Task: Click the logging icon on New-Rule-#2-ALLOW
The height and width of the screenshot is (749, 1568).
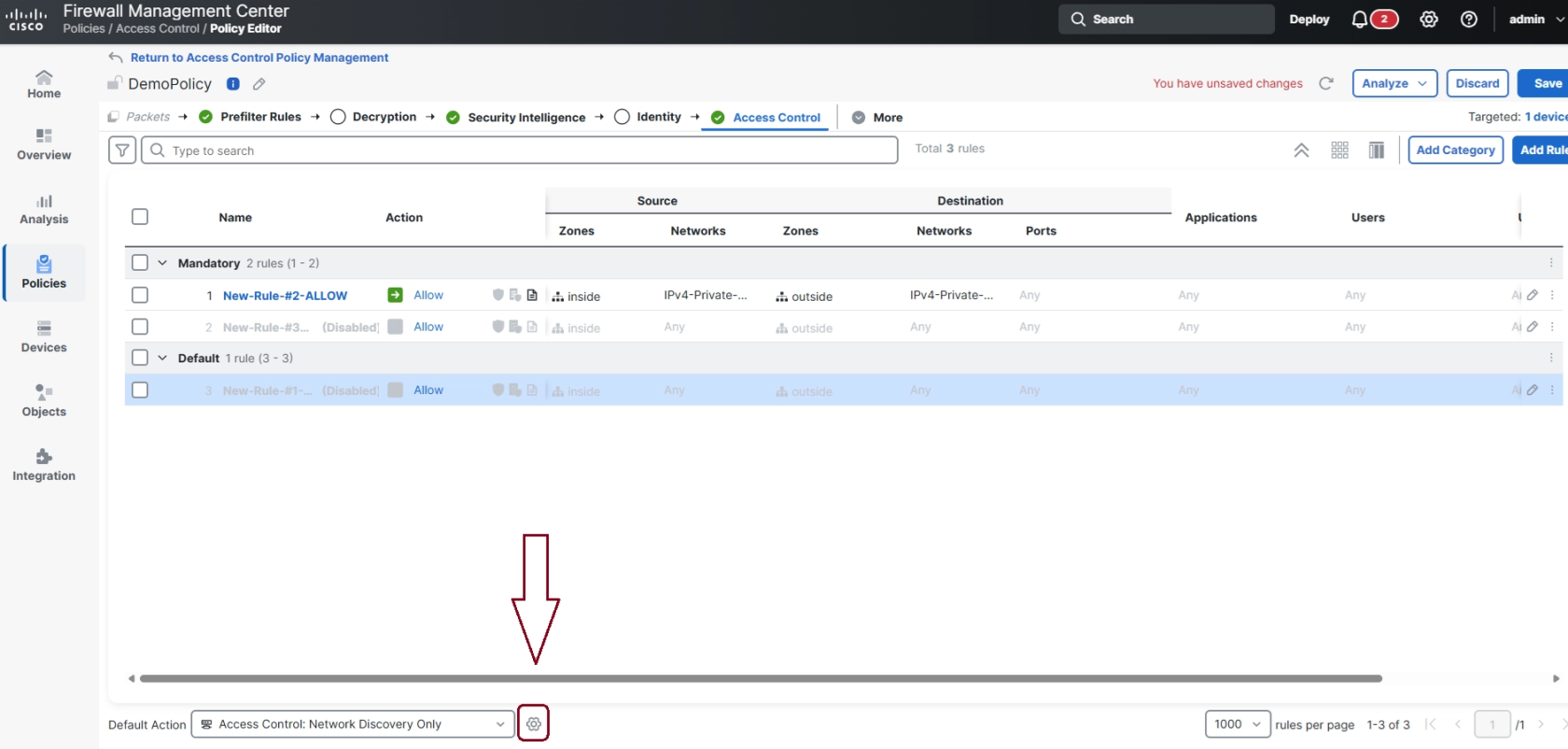Action: pyautogui.click(x=532, y=295)
